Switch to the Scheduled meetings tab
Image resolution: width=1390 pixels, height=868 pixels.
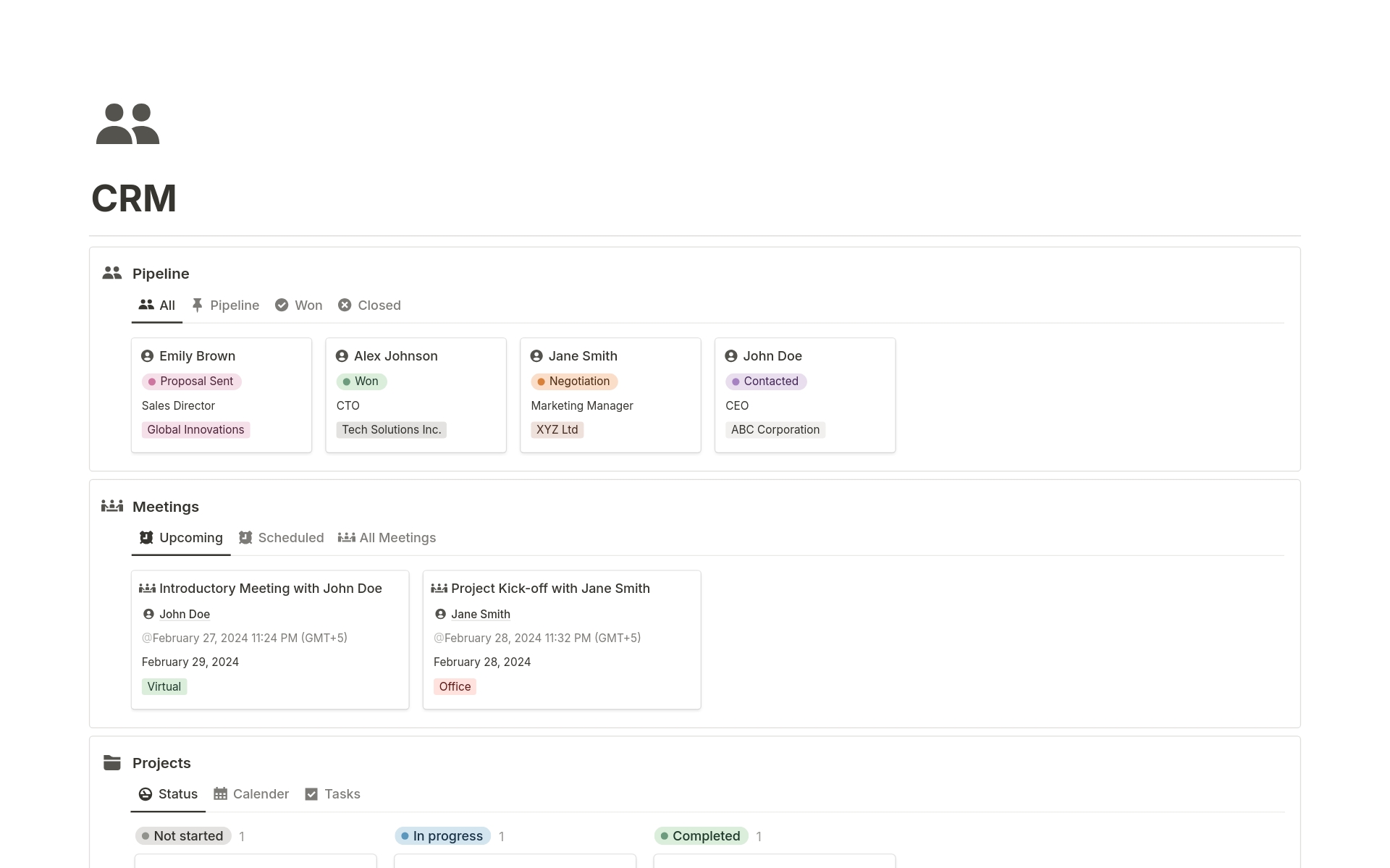coord(282,538)
